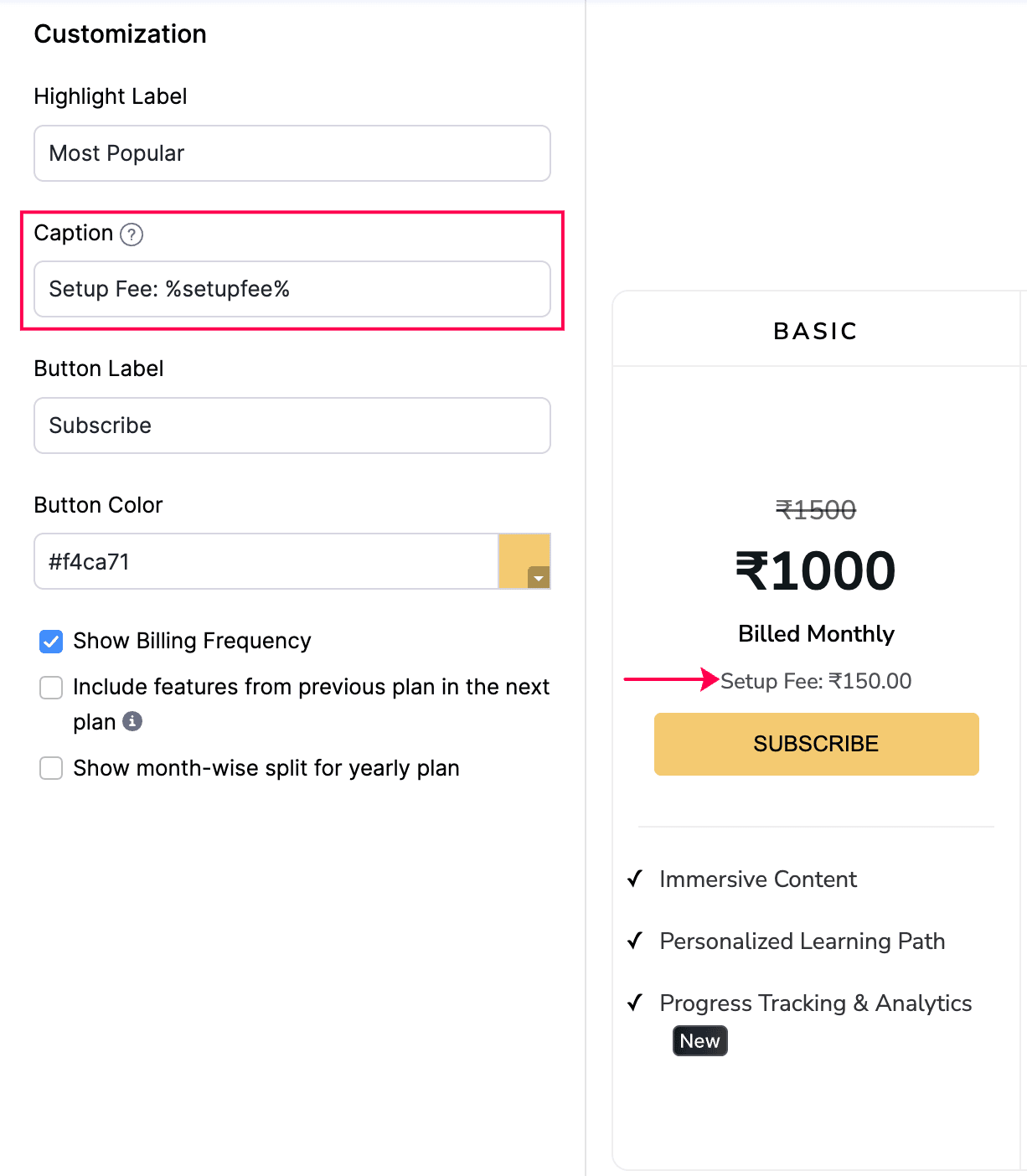Open the button color picker dropdown arrow
Image resolution: width=1027 pixels, height=1176 pixels.
539,577
